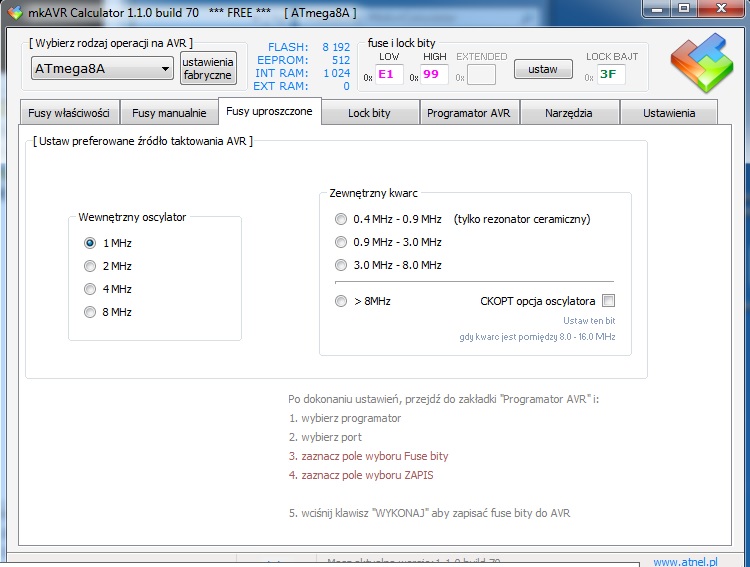Open the Narzędzia tab
This screenshot has width=750, height=567.
click(569, 113)
